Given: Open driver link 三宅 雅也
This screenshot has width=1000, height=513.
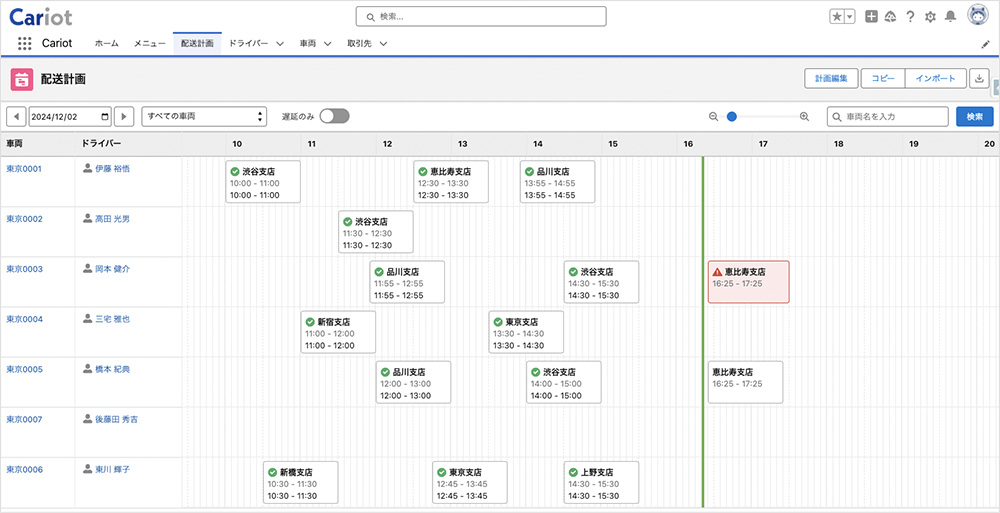Looking at the screenshot, I should [112, 319].
